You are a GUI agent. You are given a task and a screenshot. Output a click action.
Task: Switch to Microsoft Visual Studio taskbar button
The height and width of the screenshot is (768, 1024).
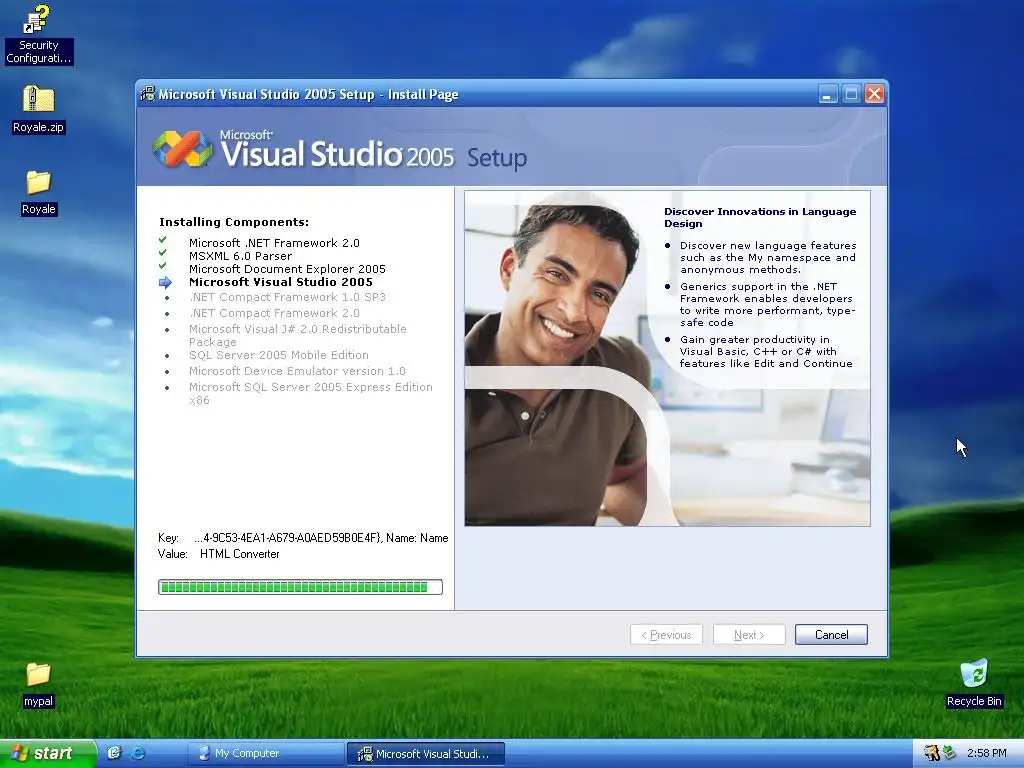pos(425,753)
